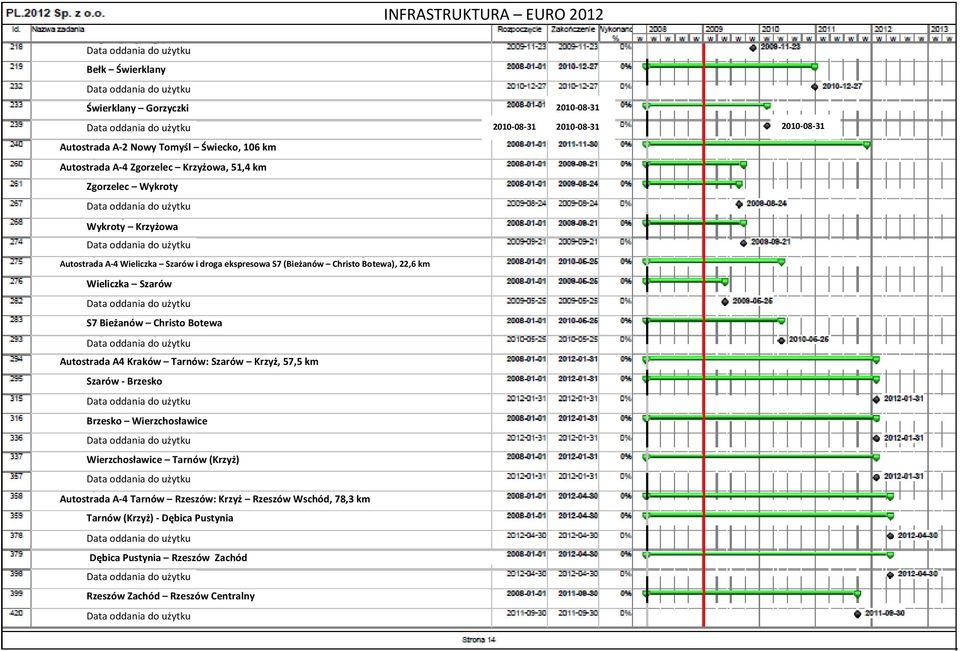Click end date 2011-09-30 in row 399
This screenshot has height=651, width=960.
pos(578,593)
